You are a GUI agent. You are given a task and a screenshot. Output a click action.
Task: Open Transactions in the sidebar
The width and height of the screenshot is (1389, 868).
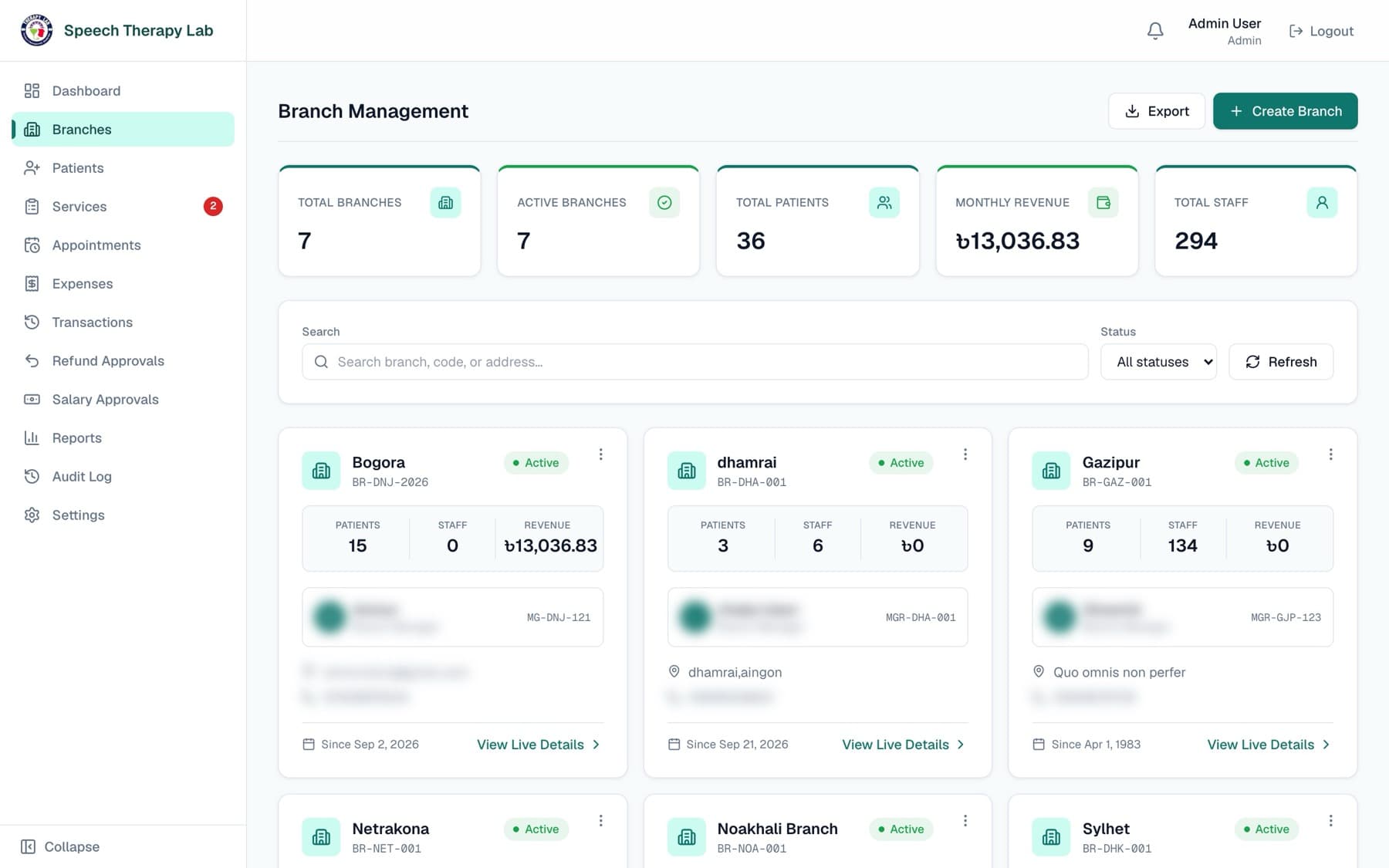[x=123, y=323]
